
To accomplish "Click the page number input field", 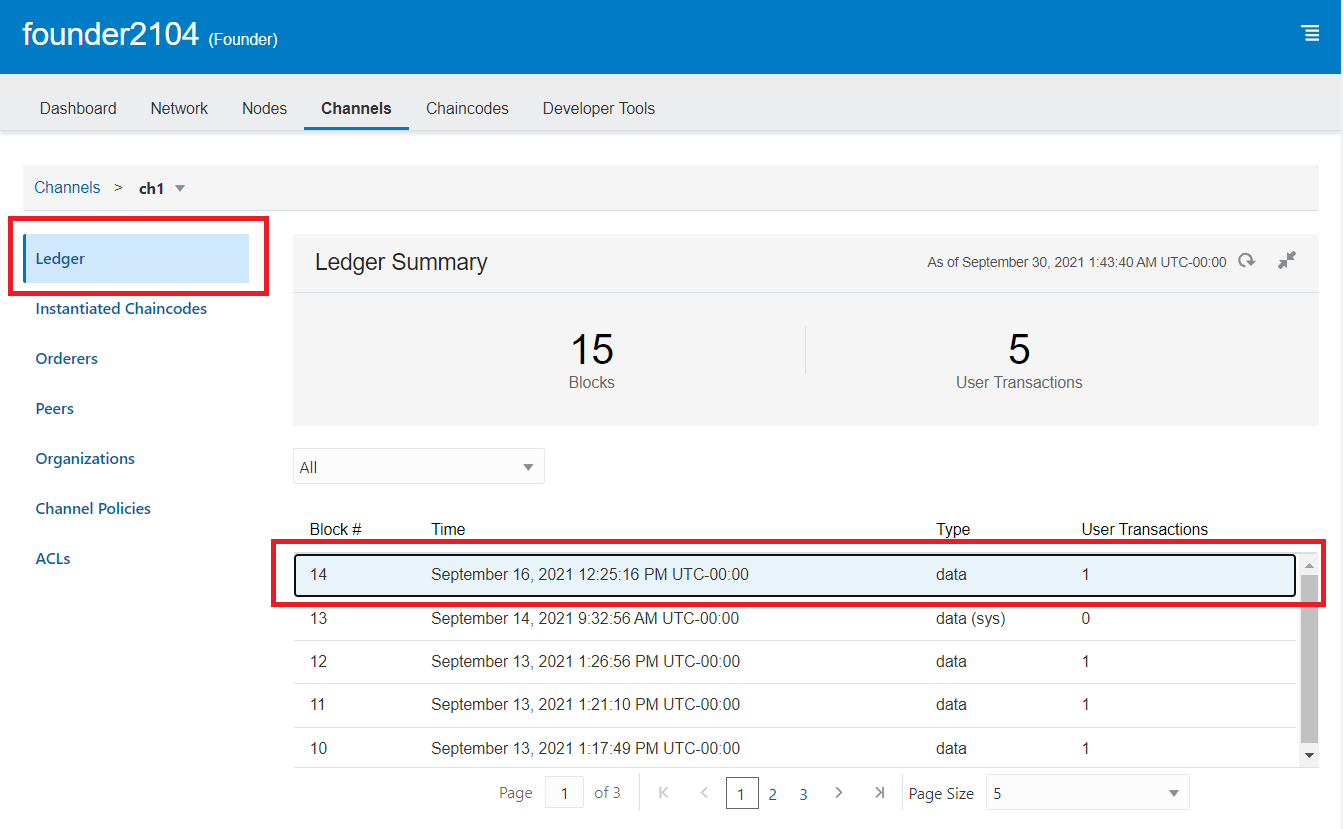I will click(x=564, y=793).
